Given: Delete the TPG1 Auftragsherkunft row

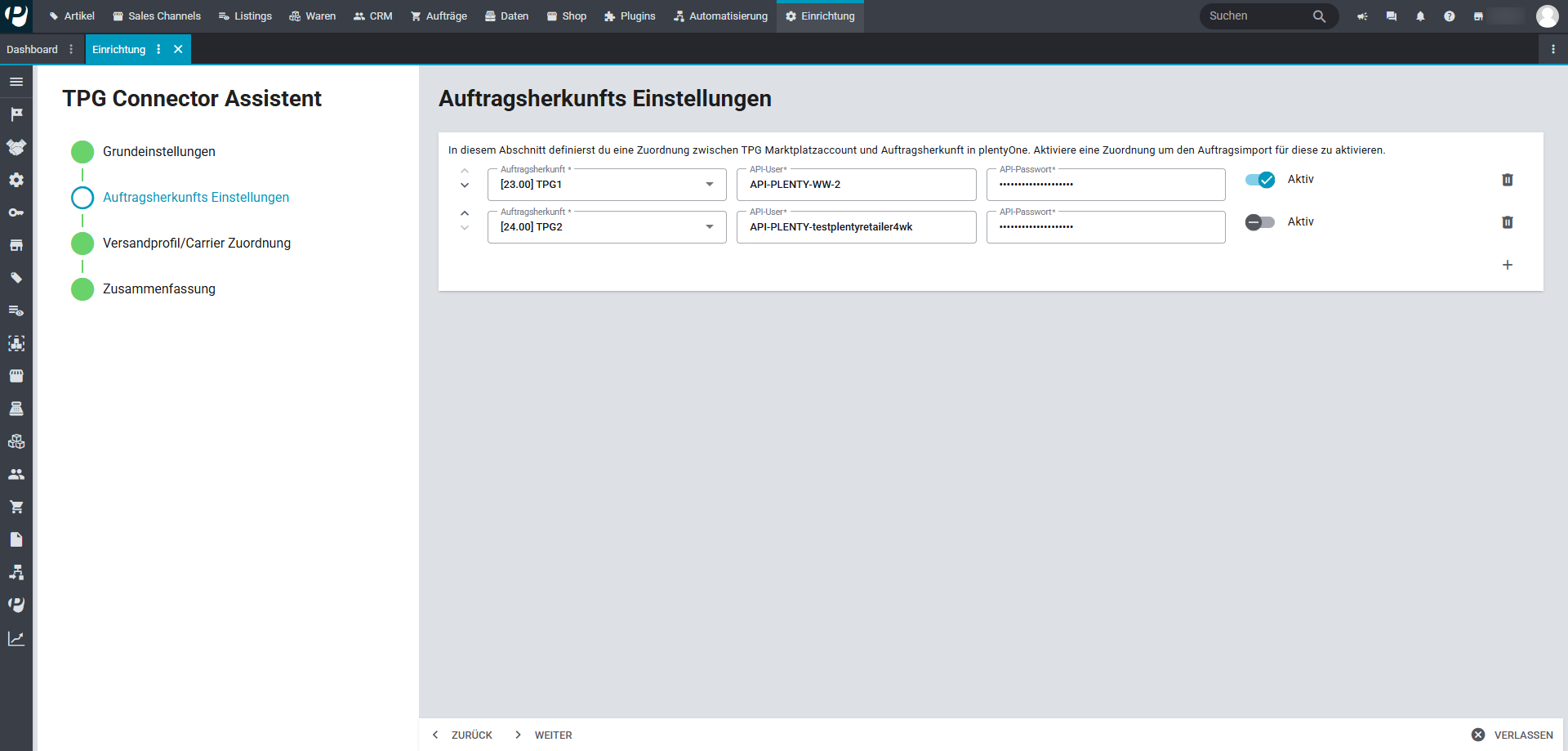Looking at the screenshot, I should coord(1508,180).
